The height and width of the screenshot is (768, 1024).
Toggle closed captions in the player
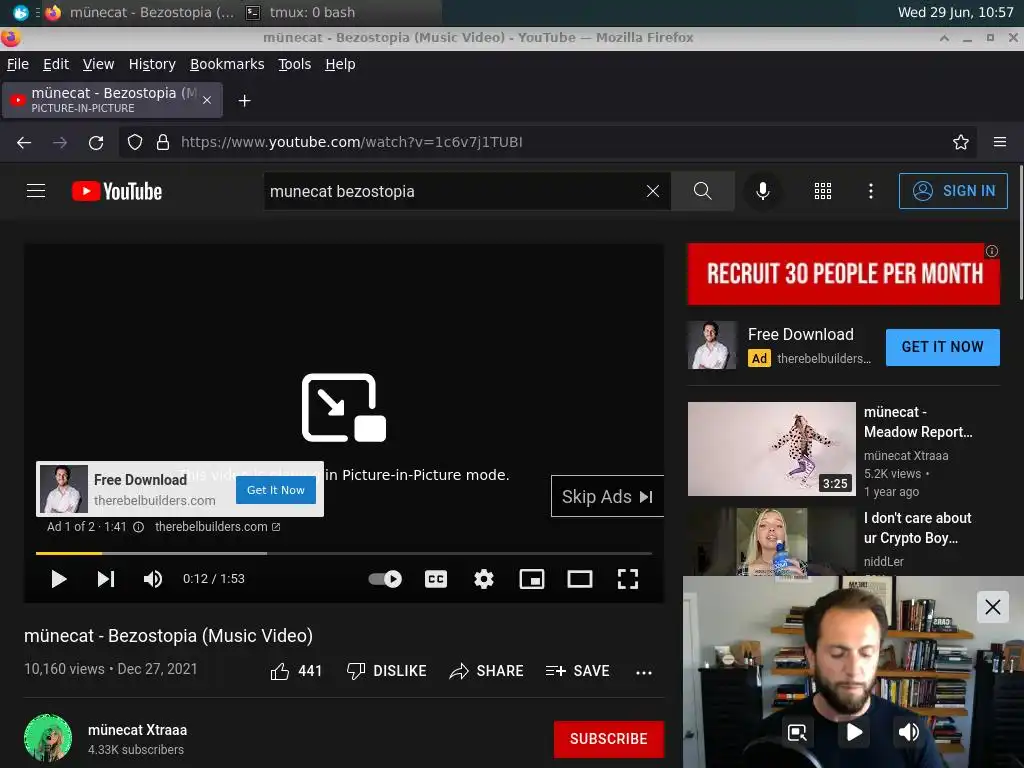click(436, 579)
